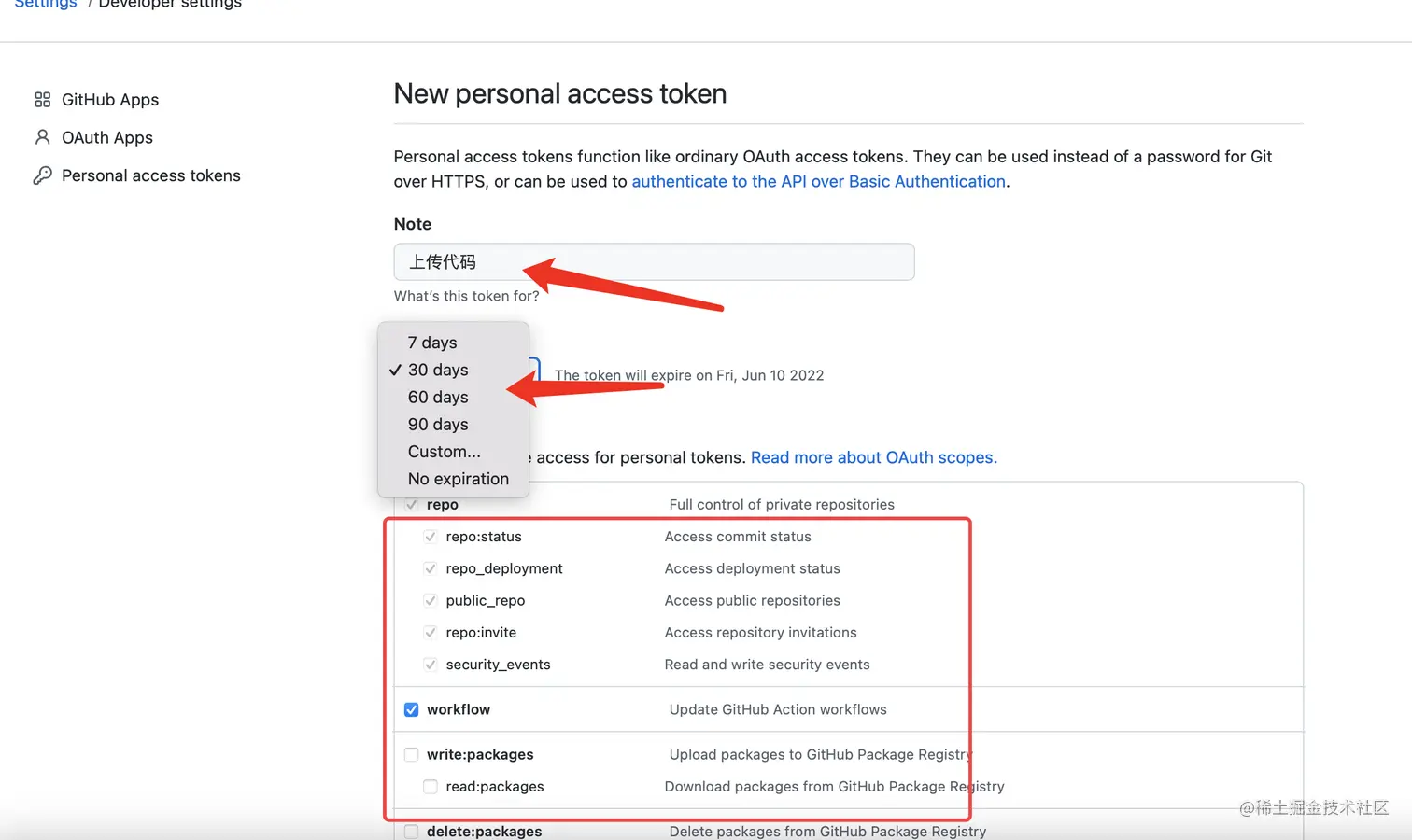The height and width of the screenshot is (840, 1412).
Task: Click the GitHub Apps grid icon
Action: point(42,100)
